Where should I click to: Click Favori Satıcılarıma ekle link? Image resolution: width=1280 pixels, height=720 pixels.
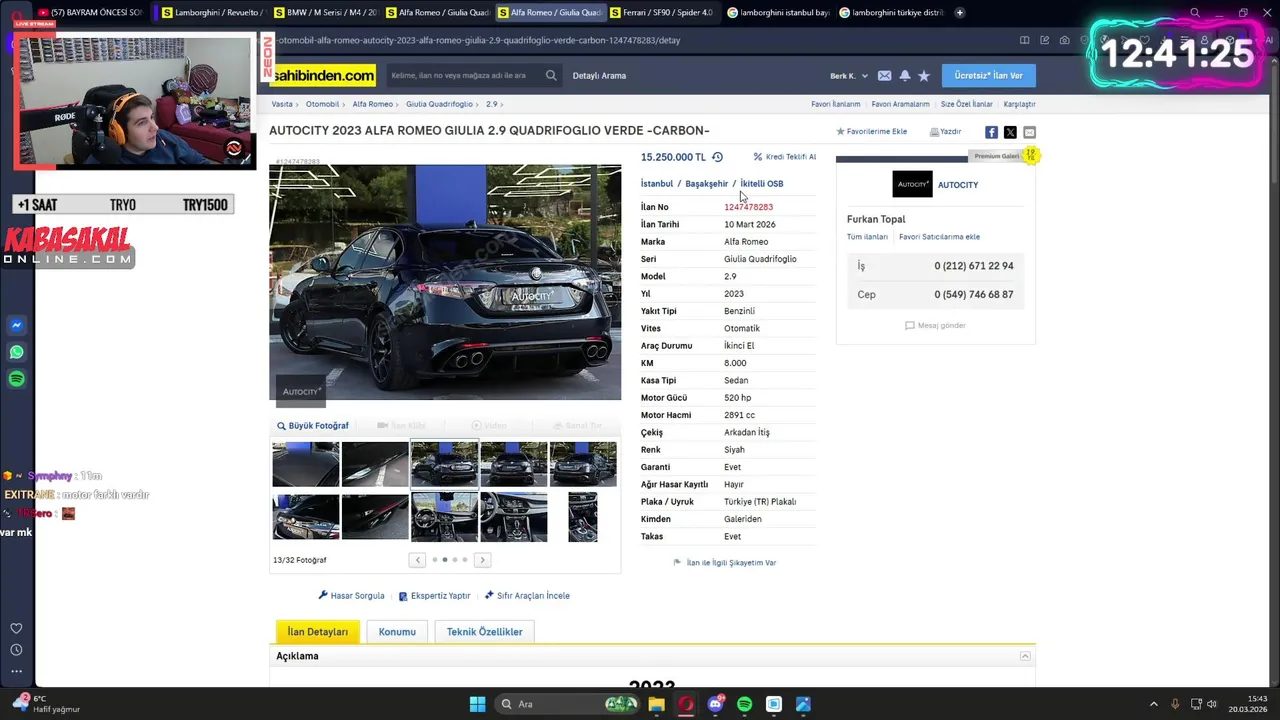[x=939, y=237]
